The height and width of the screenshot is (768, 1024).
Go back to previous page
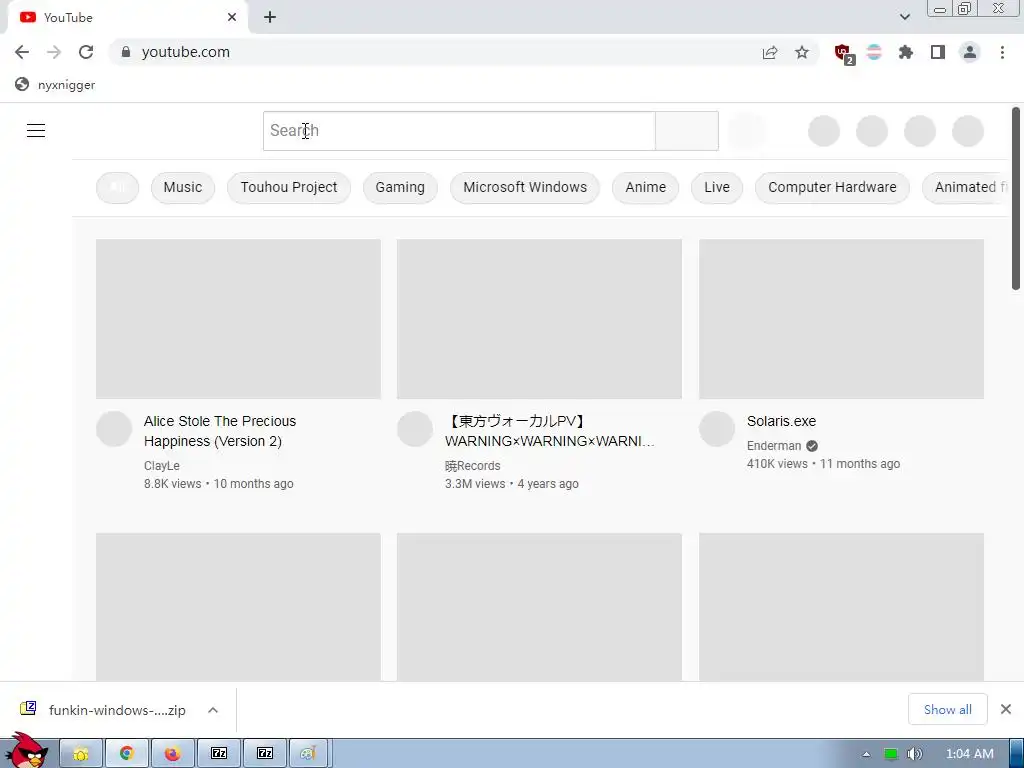click(x=22, y=52)
